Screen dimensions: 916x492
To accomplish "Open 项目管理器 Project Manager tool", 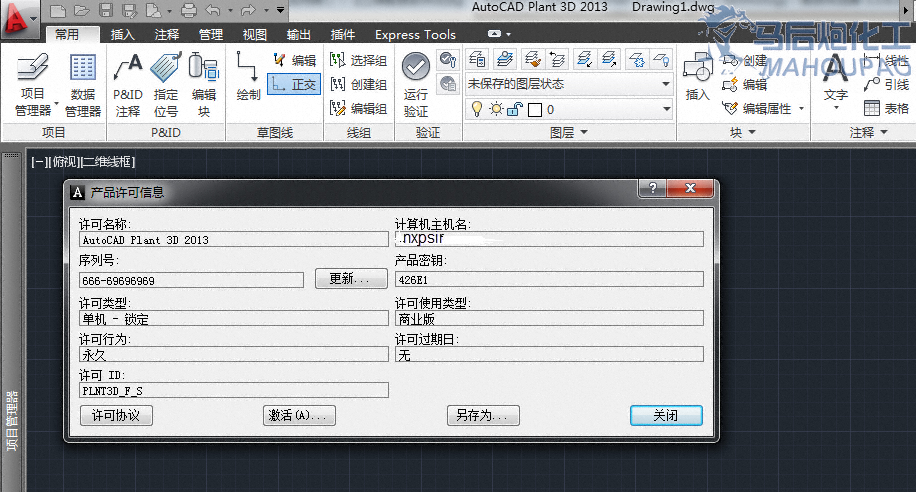I will 33,84.
